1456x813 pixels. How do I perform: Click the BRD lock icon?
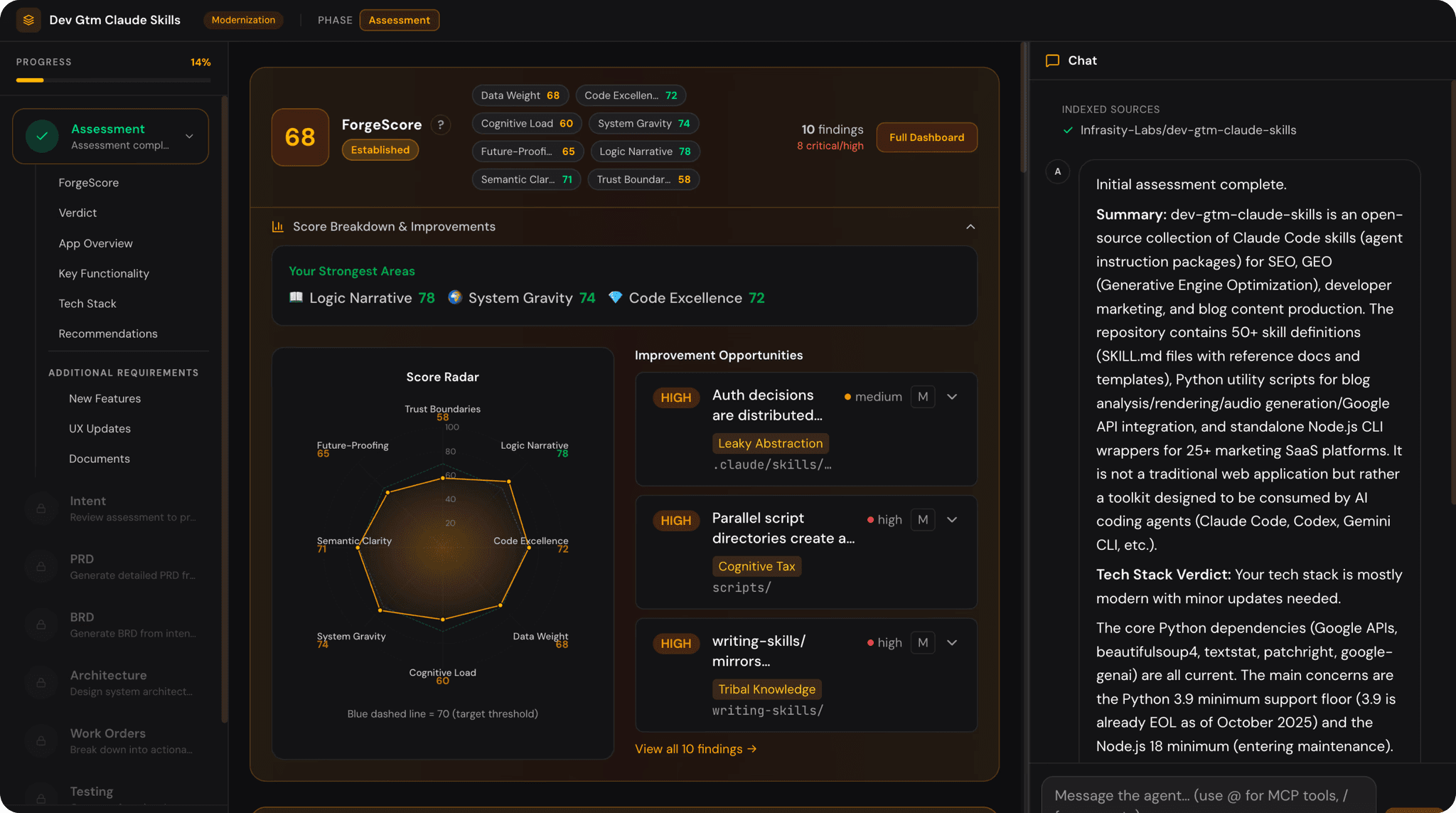click(x=41, y=625)
